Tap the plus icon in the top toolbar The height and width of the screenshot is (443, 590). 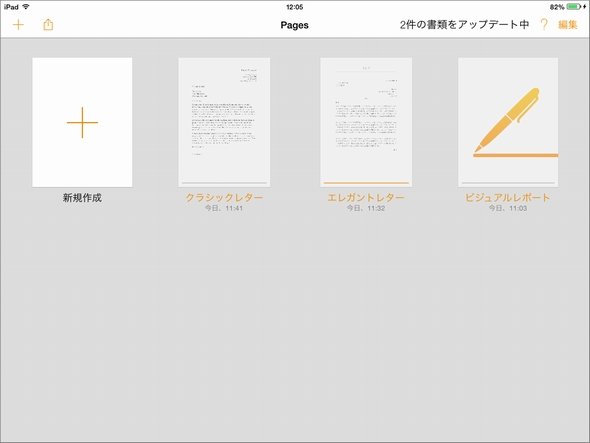click(x=18, y=25)
